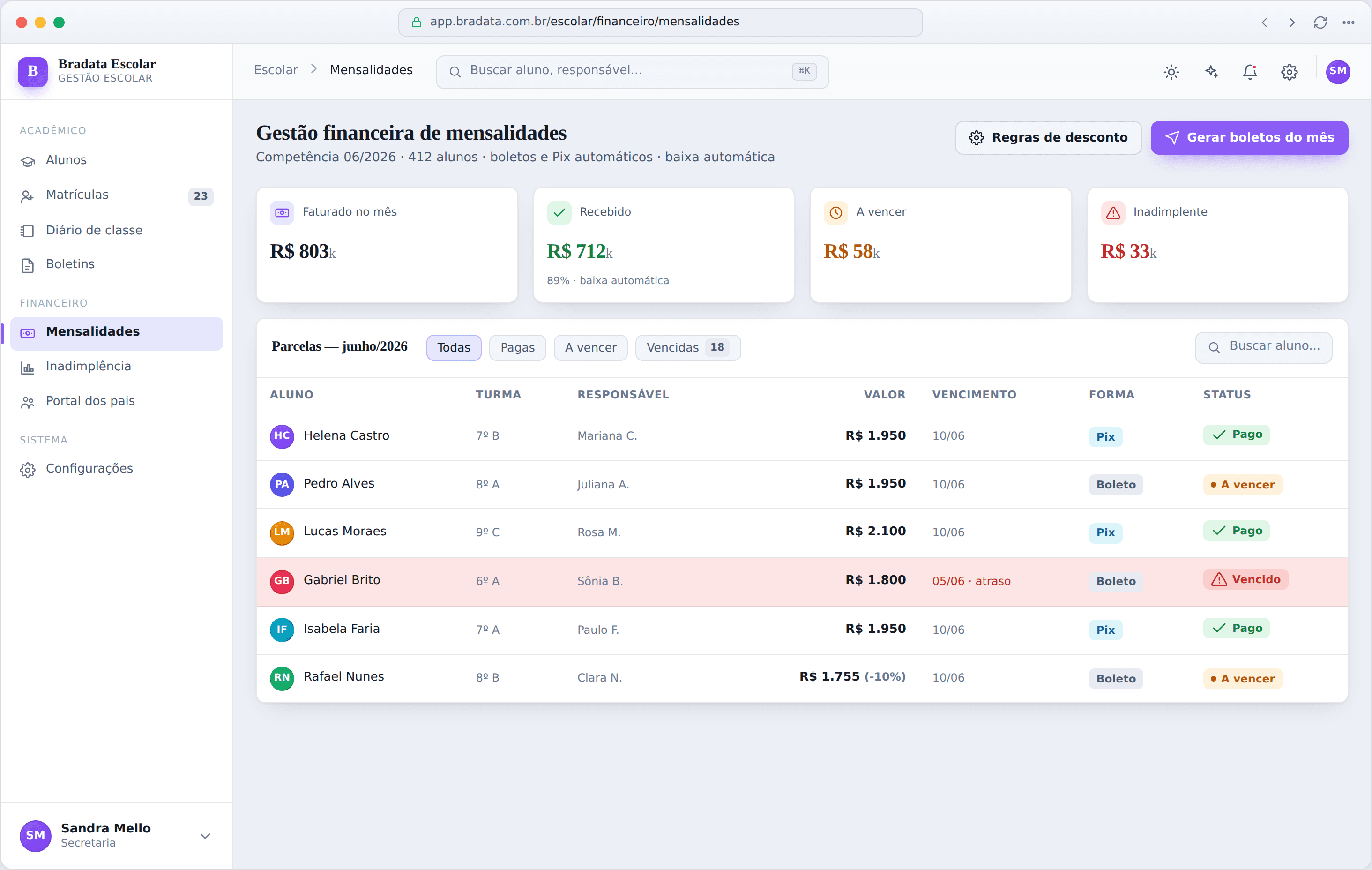Click Rafael Nunes' RN avatar

[x=282, y=678]
